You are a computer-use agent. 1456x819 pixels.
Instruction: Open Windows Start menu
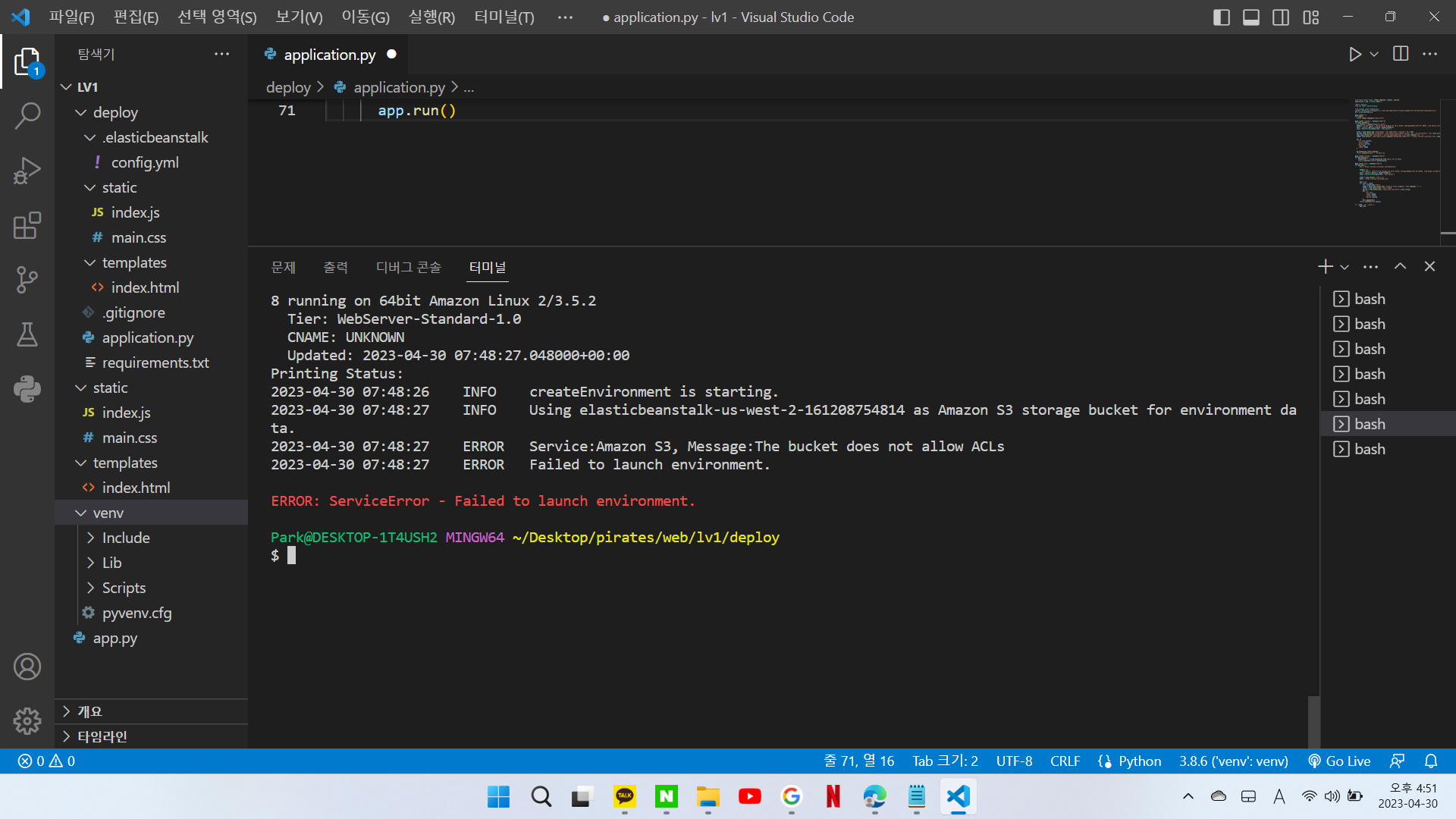pos(499,796)
